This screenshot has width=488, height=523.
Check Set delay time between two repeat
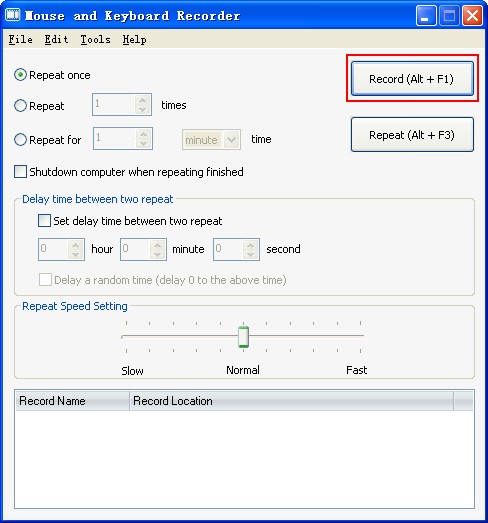coord(44,221)
